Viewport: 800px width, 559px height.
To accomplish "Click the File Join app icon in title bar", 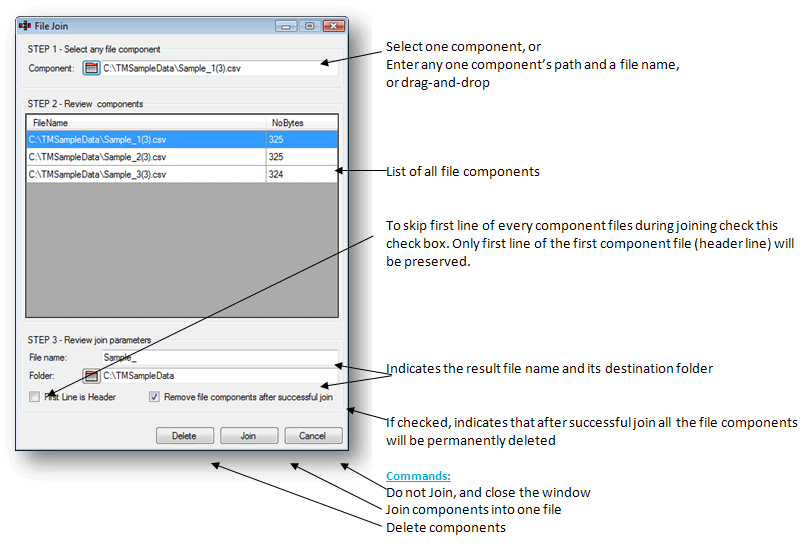I will coord(24,26).
